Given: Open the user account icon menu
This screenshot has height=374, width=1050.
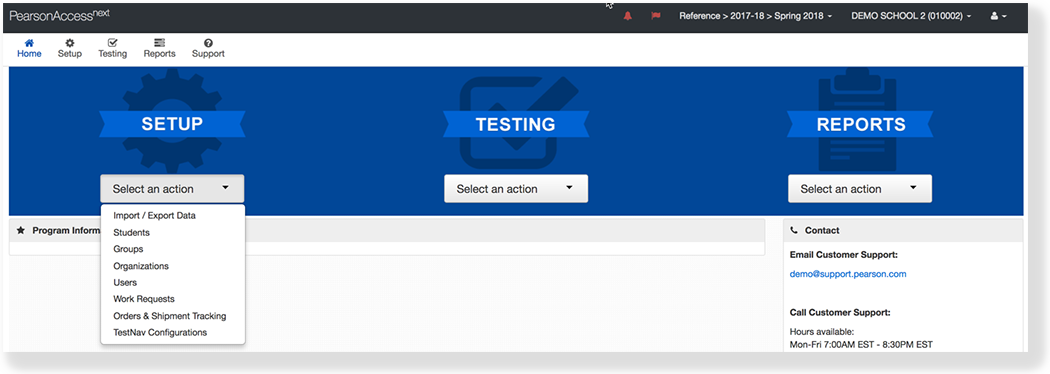Looking at the screenshot, I should pos(998,16).
